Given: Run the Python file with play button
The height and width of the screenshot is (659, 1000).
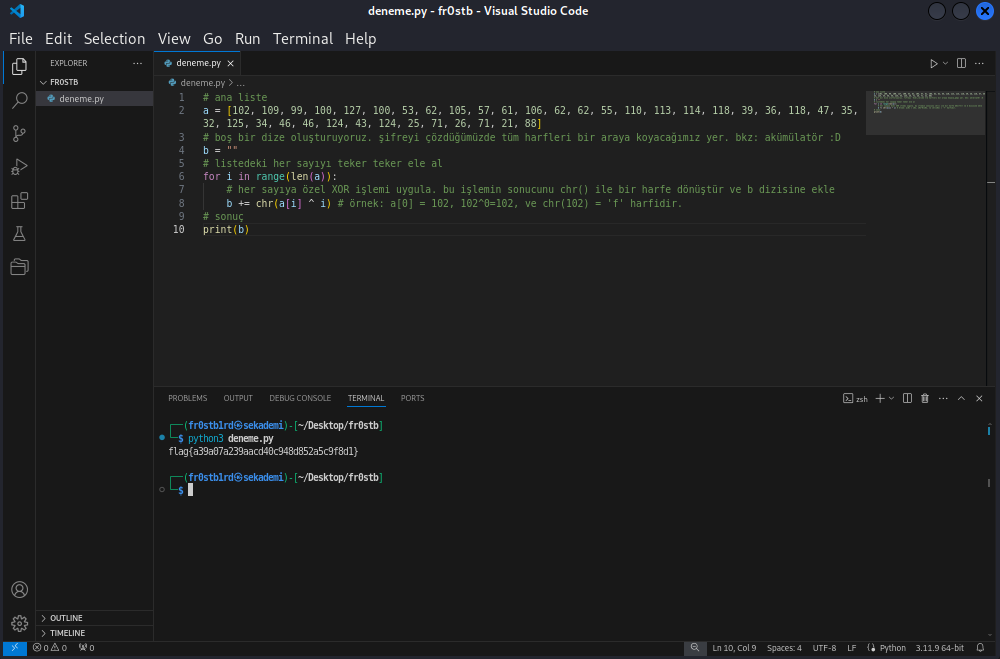Looking at the screenshot, I should pos(934,63).
